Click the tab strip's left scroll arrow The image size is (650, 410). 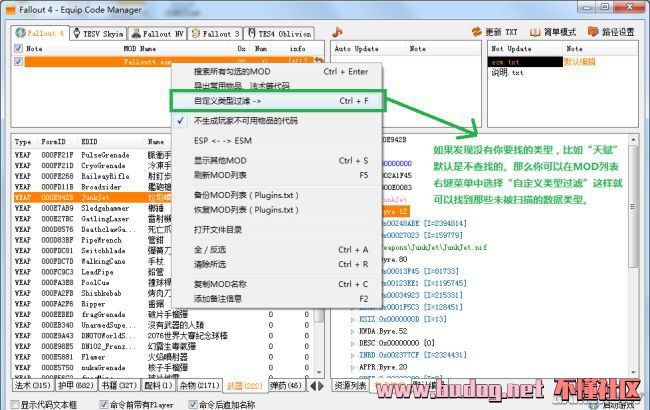[313, 386]
